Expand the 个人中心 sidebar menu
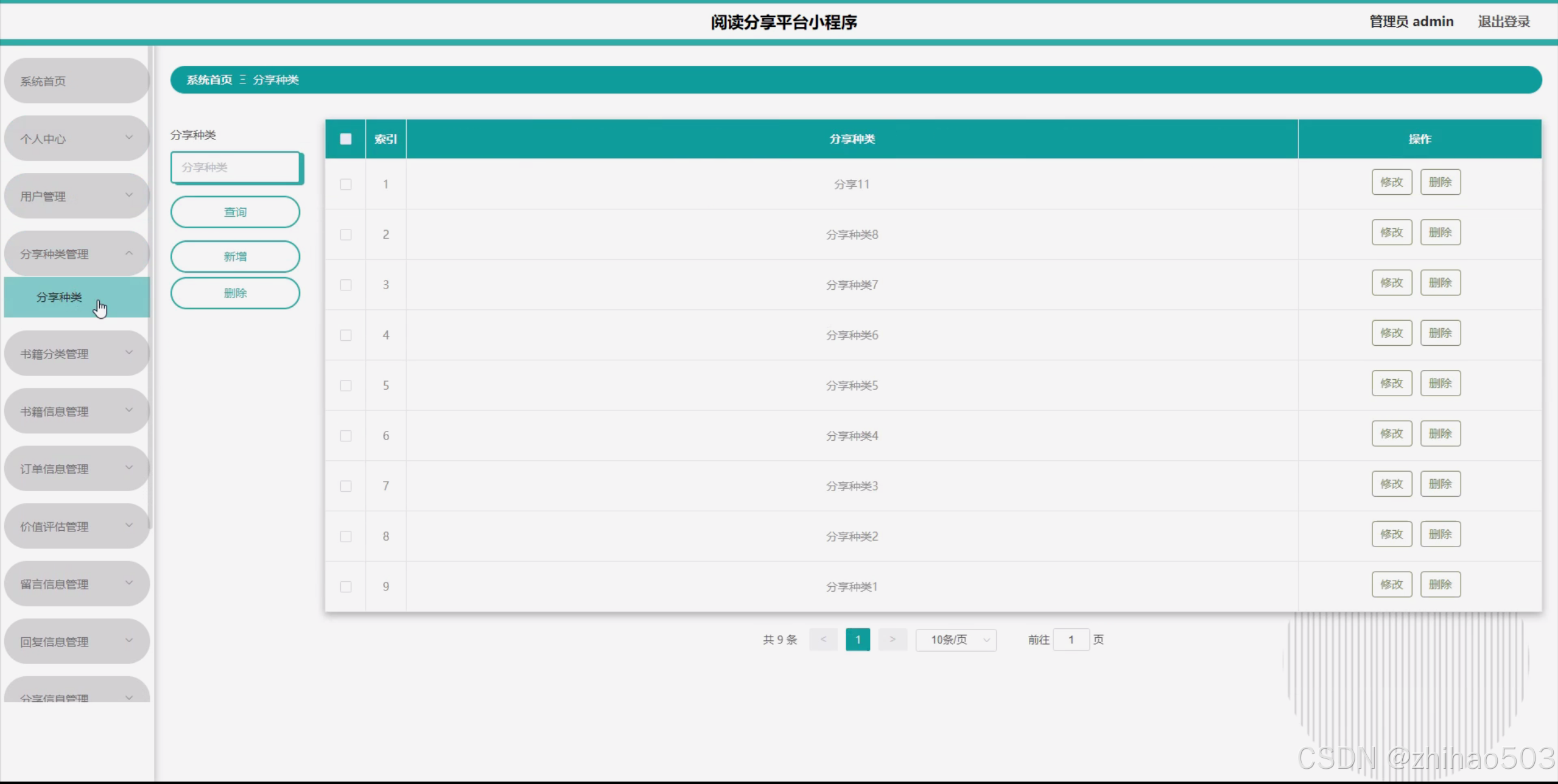1558x784 pixels. click(x=76, y=139)
